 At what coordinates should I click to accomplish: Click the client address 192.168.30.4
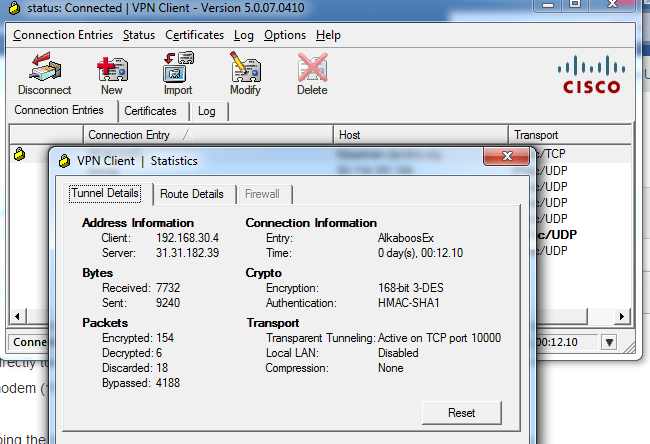(x=187, y=238)
